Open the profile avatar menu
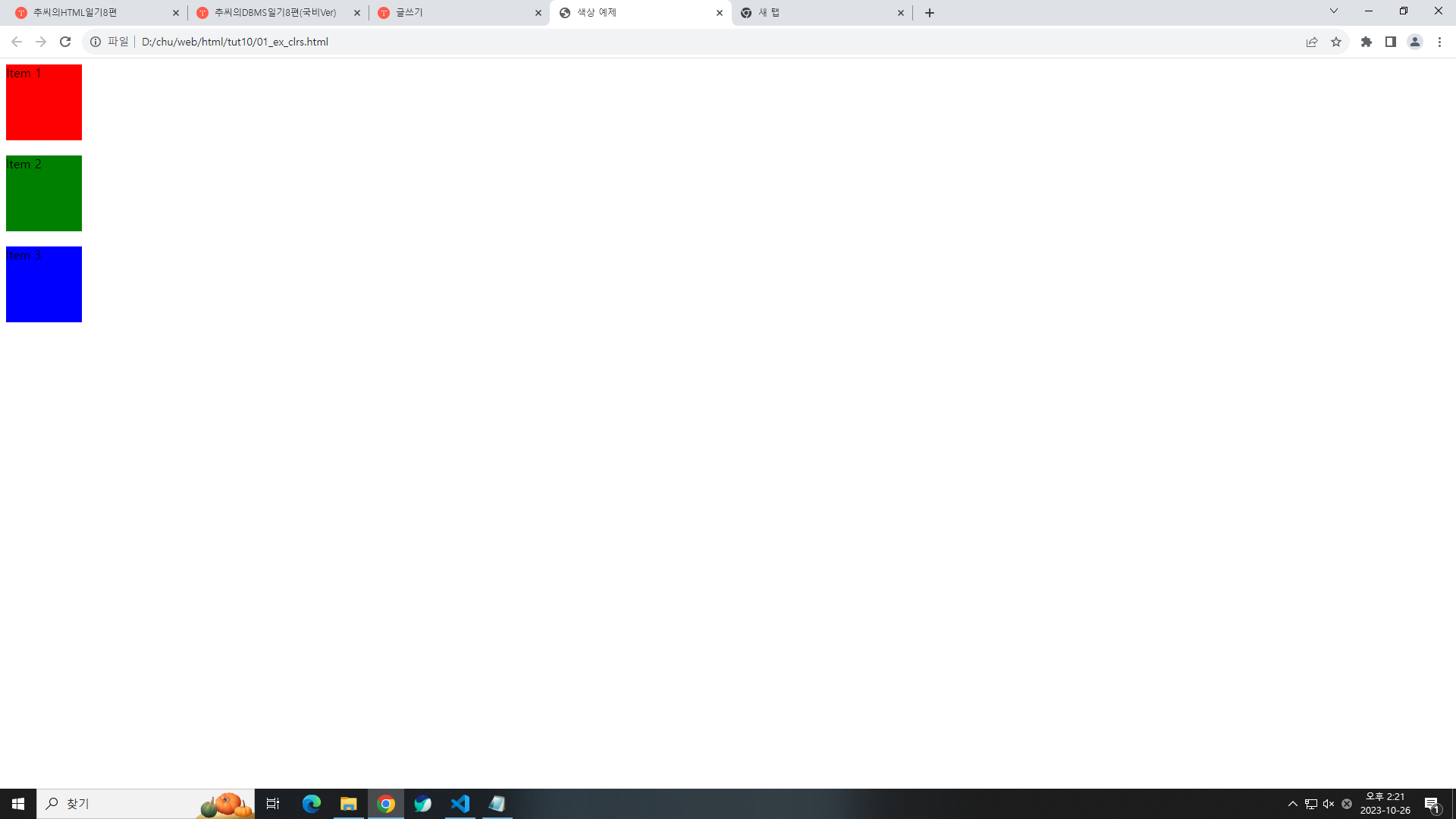Image resolution: width=1456 pixels, height=819 pixels. [x=1415, y=42]
